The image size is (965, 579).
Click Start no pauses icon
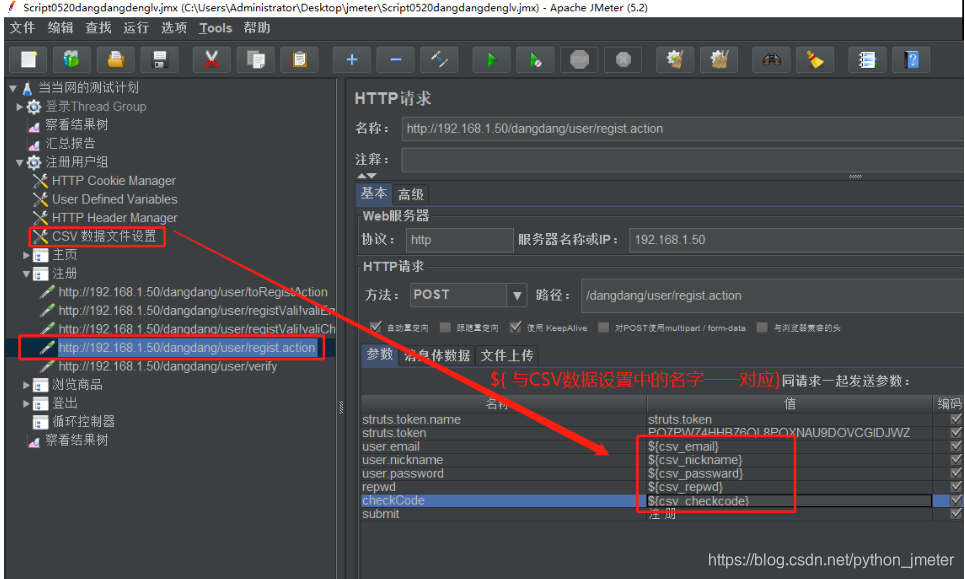tap(535, 60)
